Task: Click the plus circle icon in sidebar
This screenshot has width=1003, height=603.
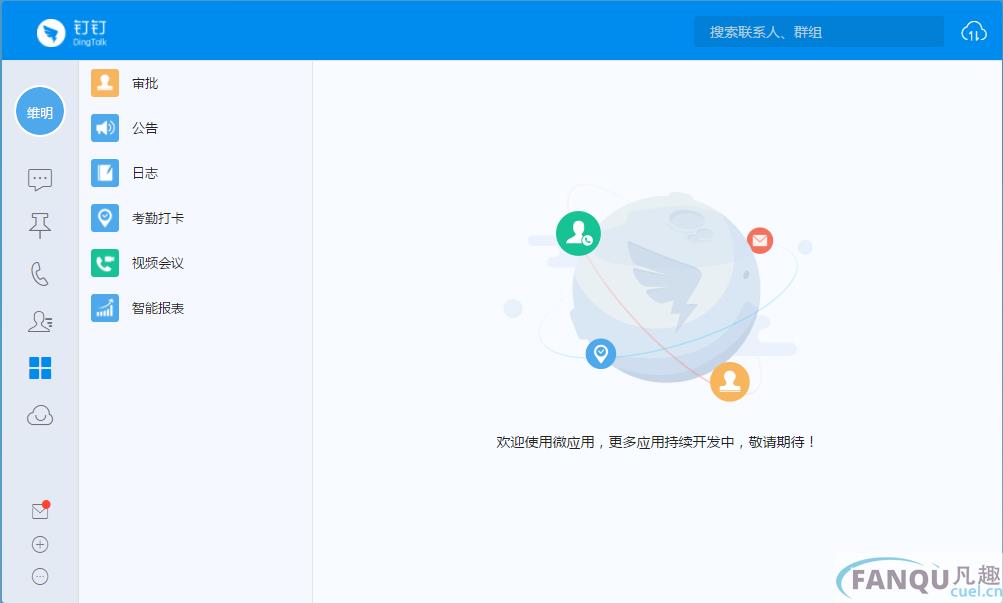Action: click(x=40, y=544)
